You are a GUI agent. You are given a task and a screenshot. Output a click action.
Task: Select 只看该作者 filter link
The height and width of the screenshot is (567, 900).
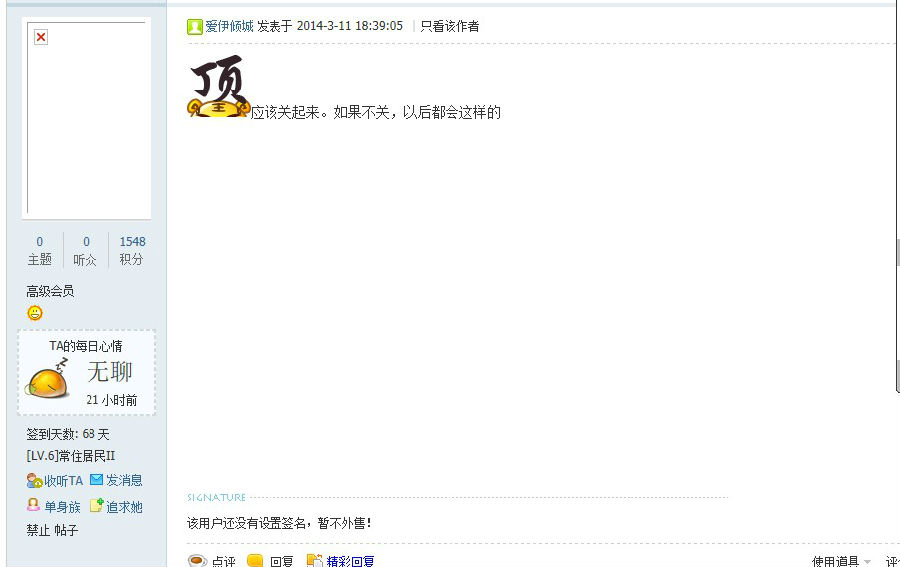[450, 26]
